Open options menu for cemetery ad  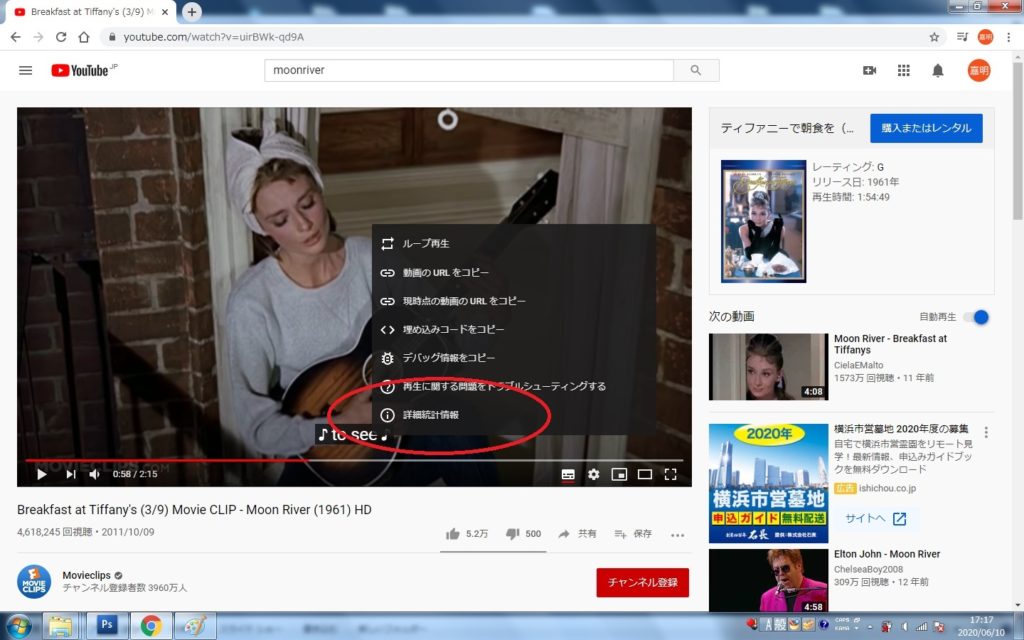coord(986,433)
